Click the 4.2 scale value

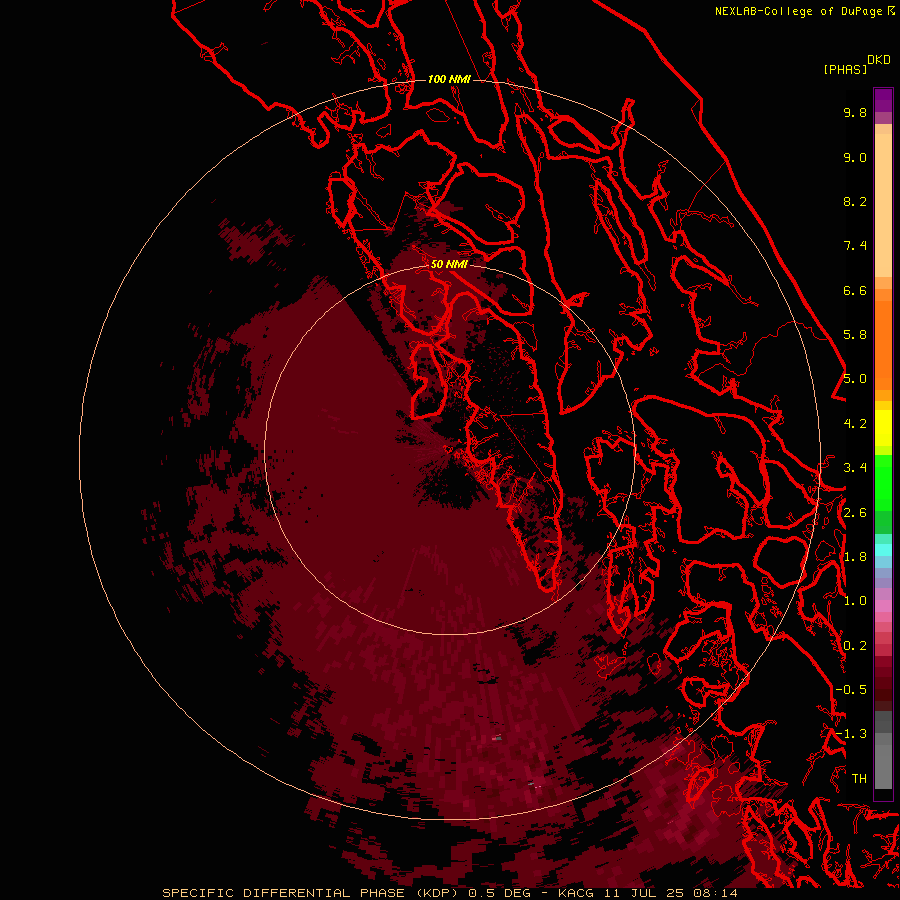coord(855,424)
